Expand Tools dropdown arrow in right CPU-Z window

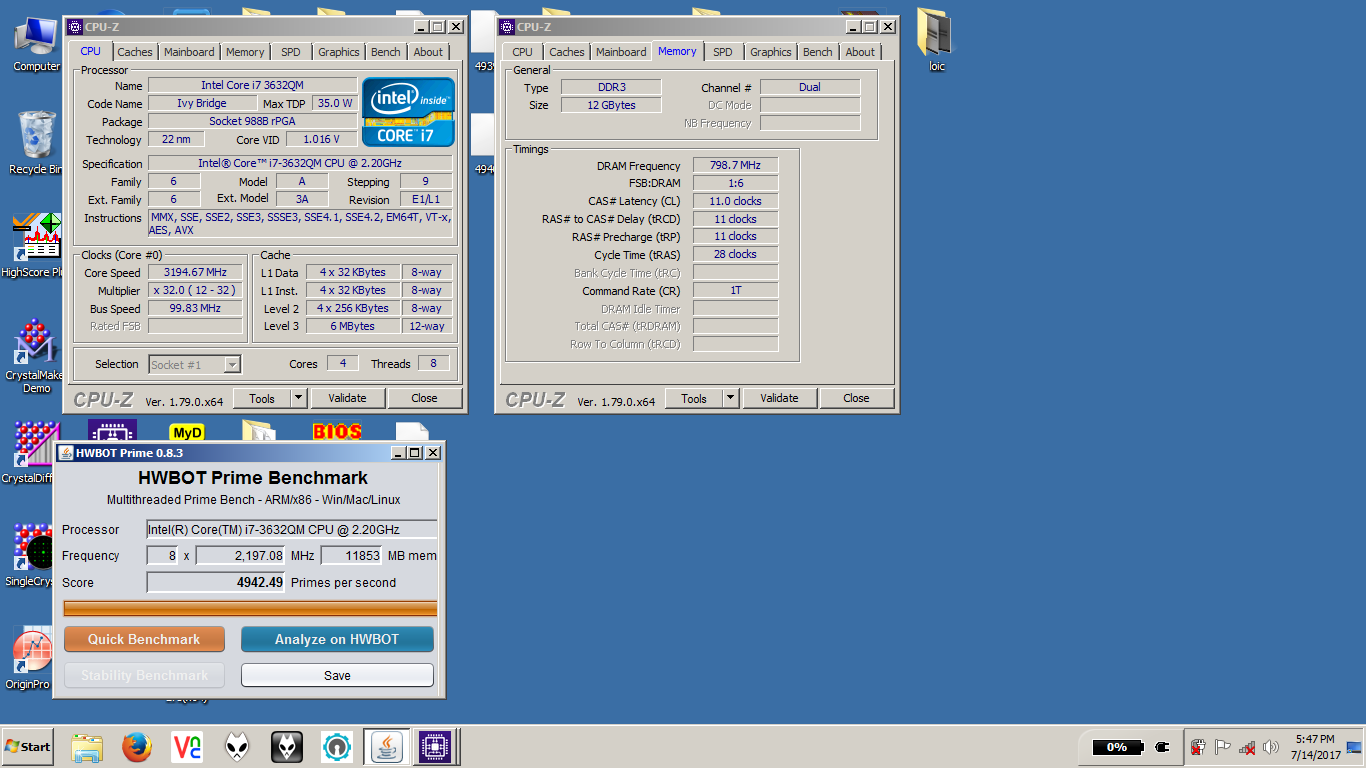coord(731,398)
